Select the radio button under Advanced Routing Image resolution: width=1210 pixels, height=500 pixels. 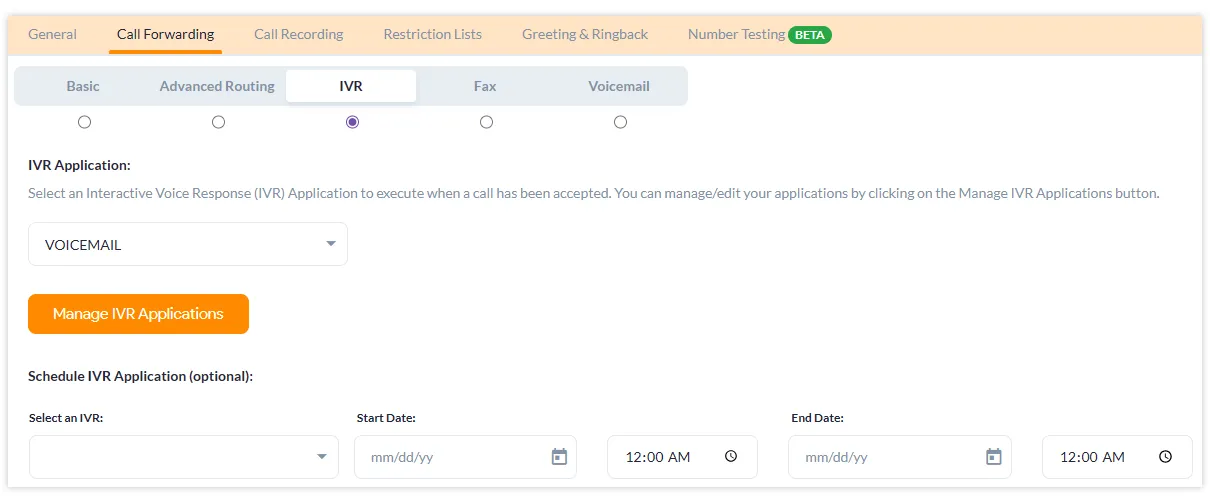218,122
